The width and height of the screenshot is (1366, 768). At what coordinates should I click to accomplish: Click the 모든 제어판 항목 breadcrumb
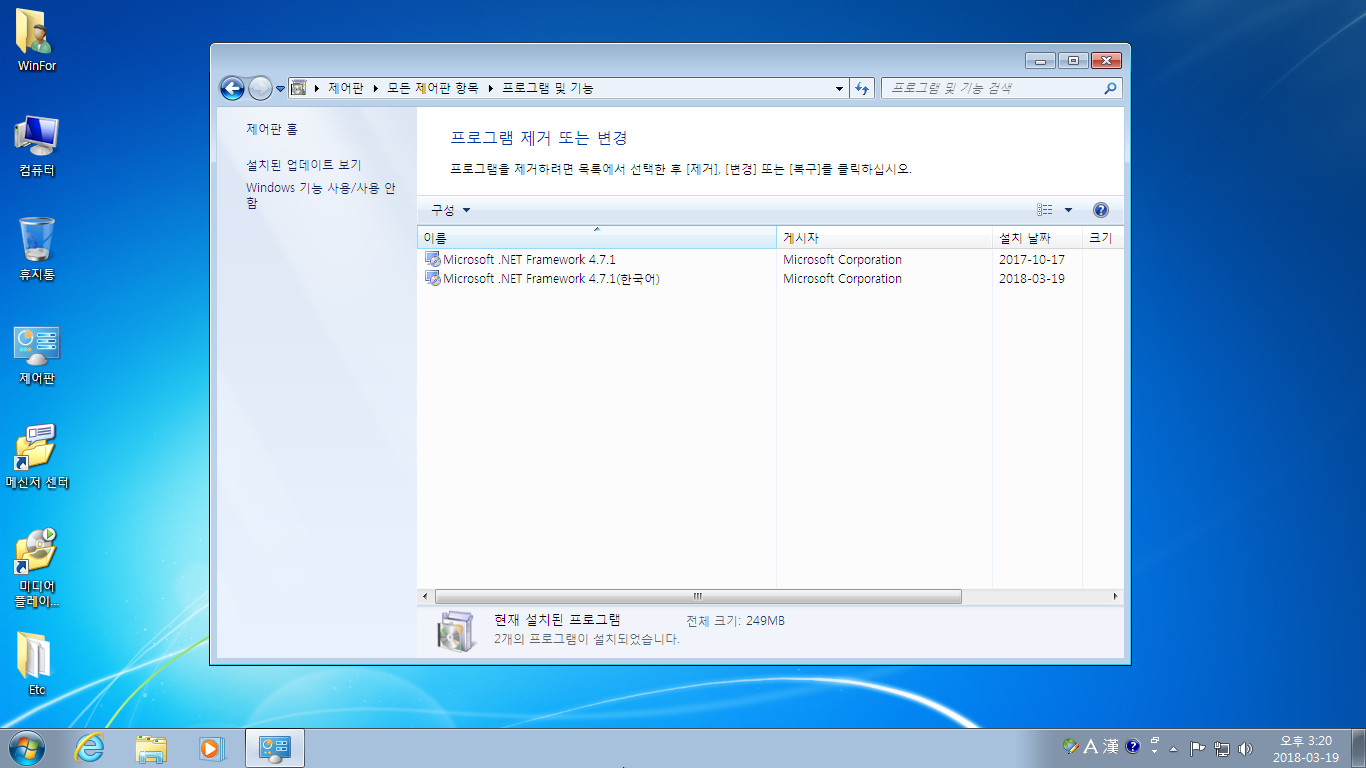point(432,88)
